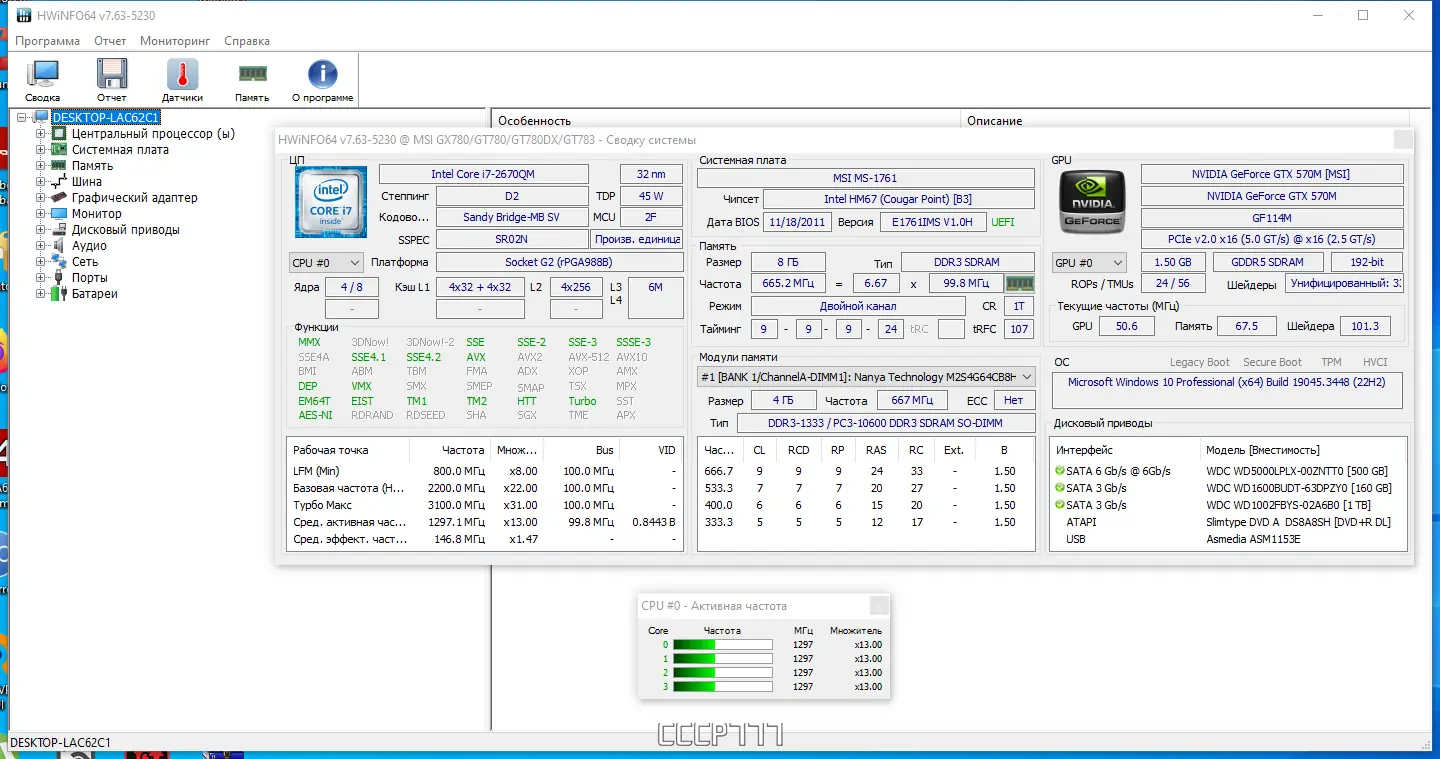Open the Мониторинг menu
Screen dimensions: 1440x759
tap(175, 41)
